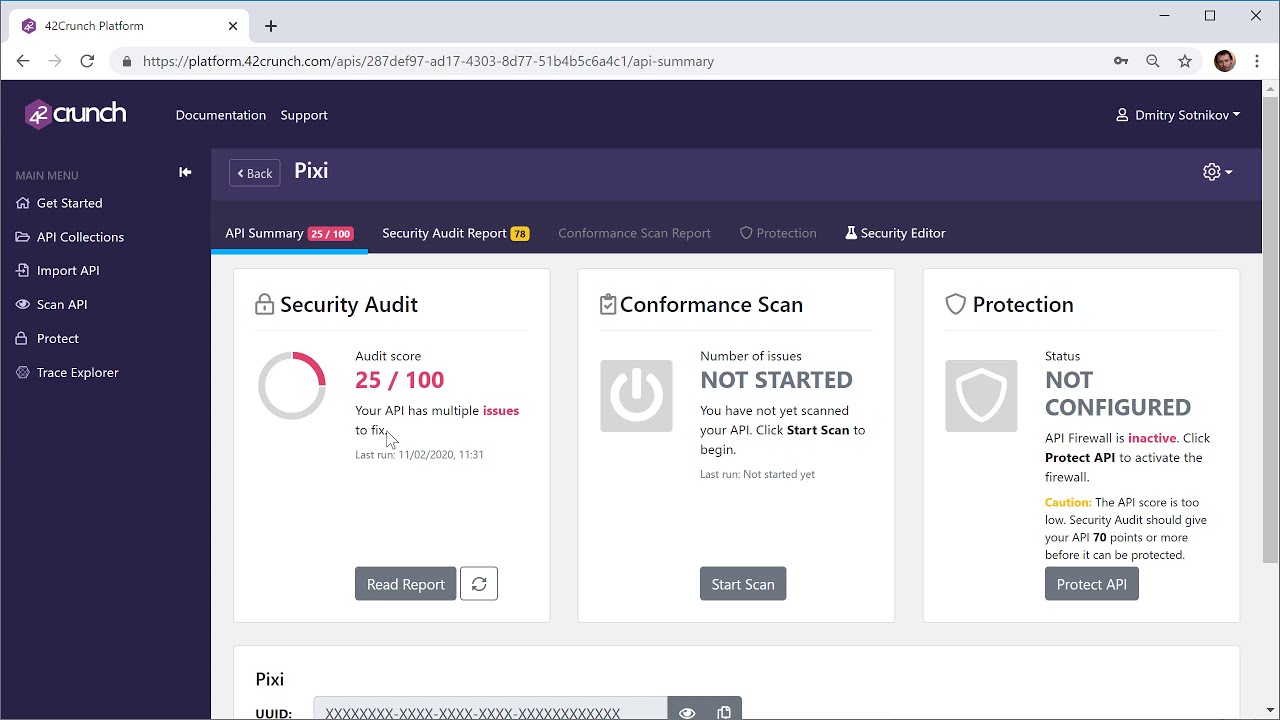
Task: Open the Security Editor tab
Action: click(895, 233)
